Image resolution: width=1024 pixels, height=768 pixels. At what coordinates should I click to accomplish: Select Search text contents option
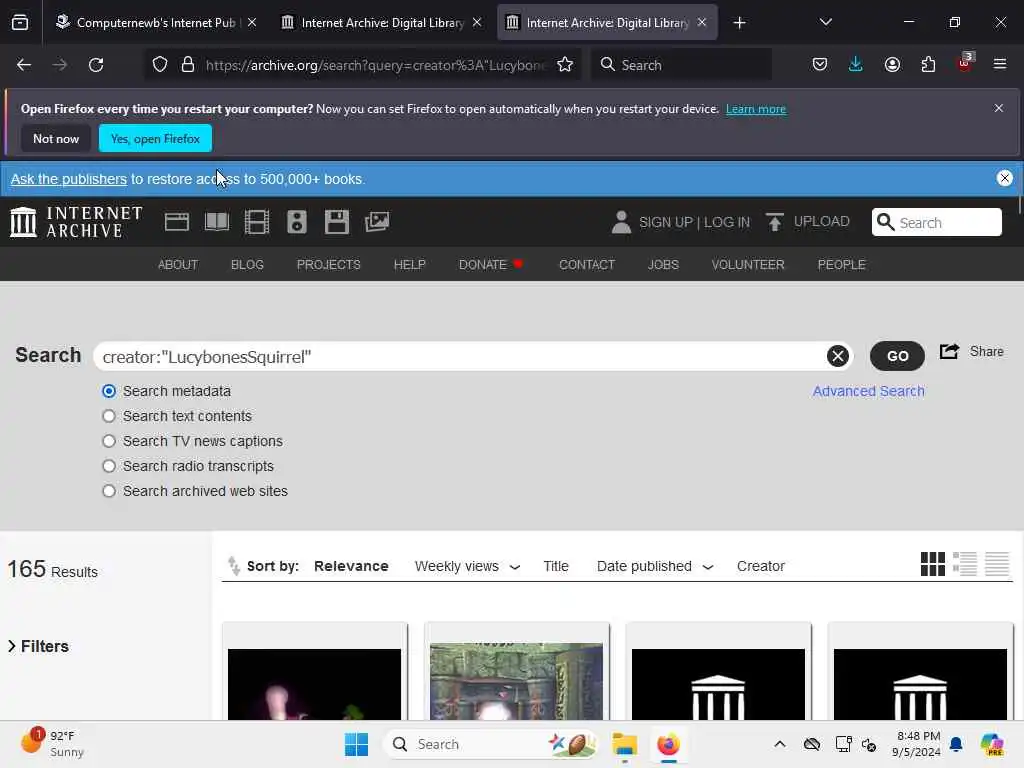pyautogui.click(x=109, y=416)
